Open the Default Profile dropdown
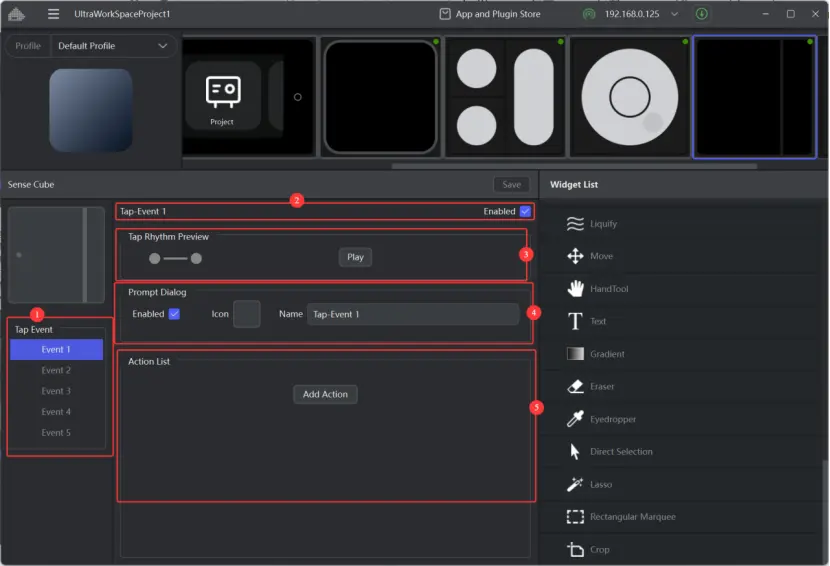 pyautogui.click(x=113, y=46)
